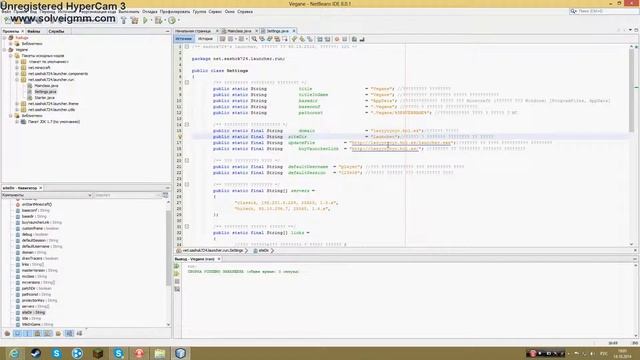640x360 pixels.
Task: Toggle Show Static Members filter in navigator
Action: point(28,333)
